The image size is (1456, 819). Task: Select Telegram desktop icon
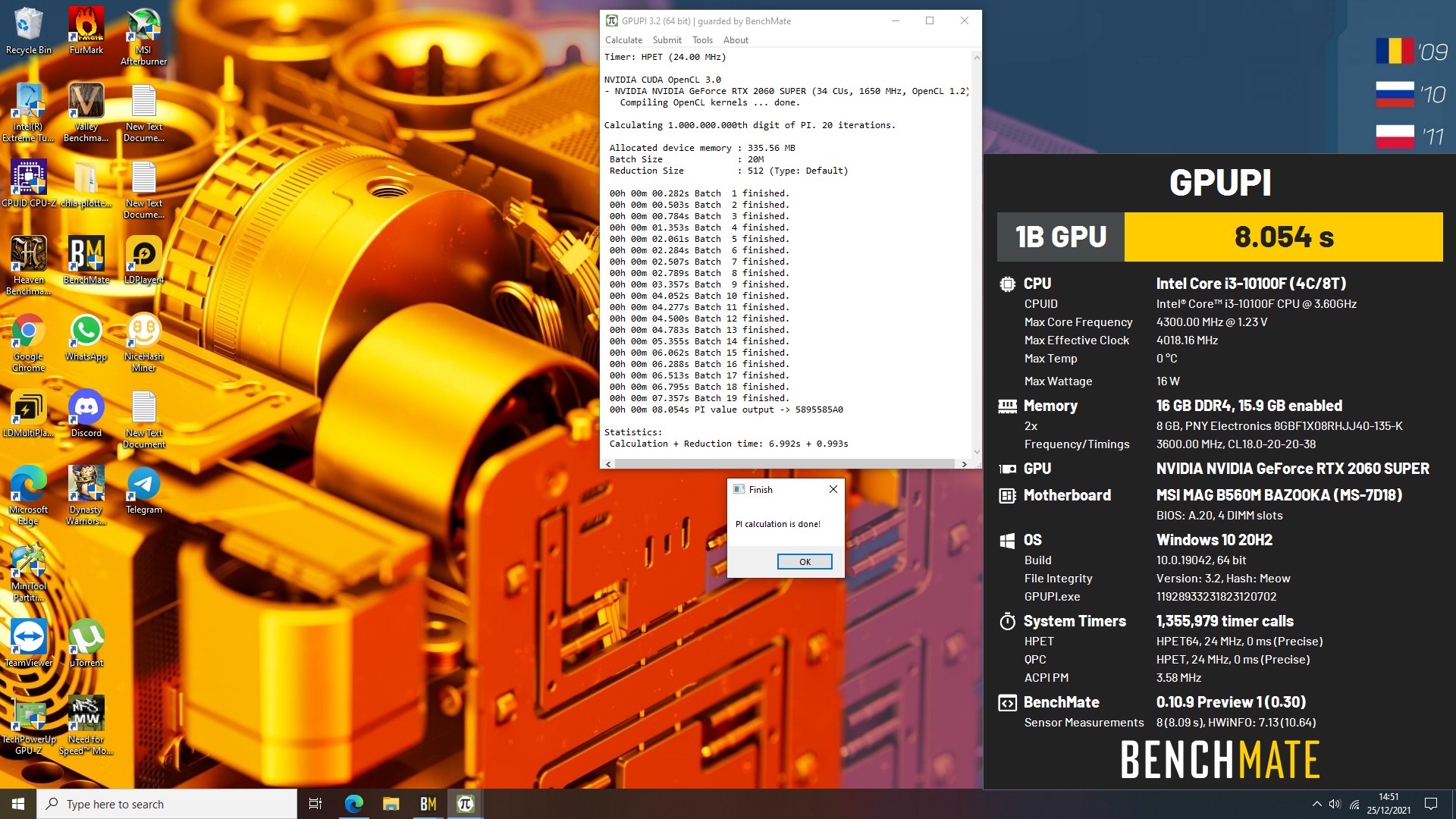tap(143, 490)
